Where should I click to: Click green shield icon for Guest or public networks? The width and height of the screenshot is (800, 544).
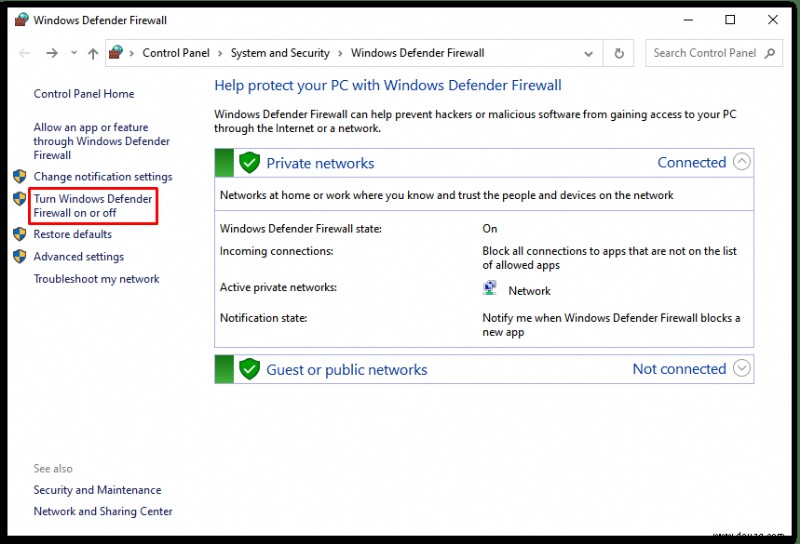tap(249, 369)
